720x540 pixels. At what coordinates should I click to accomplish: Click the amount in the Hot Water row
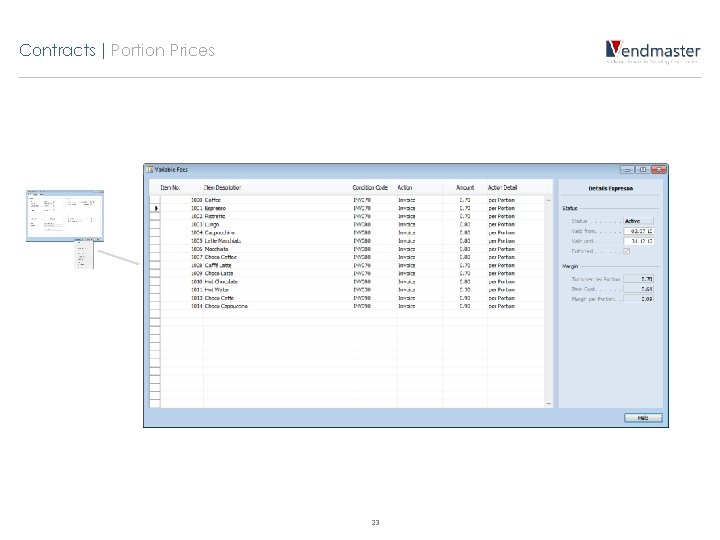click(x=465, y=290)
